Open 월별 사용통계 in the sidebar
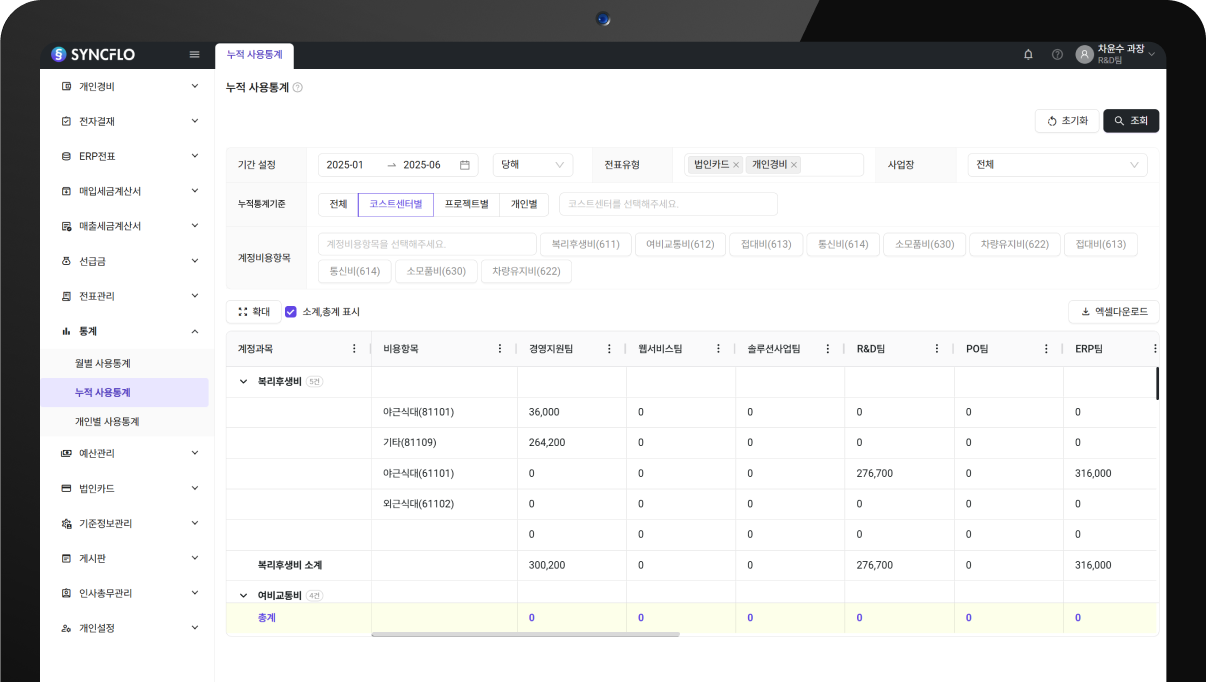Viewport: 1206px width, 682px height. (103, 363)
